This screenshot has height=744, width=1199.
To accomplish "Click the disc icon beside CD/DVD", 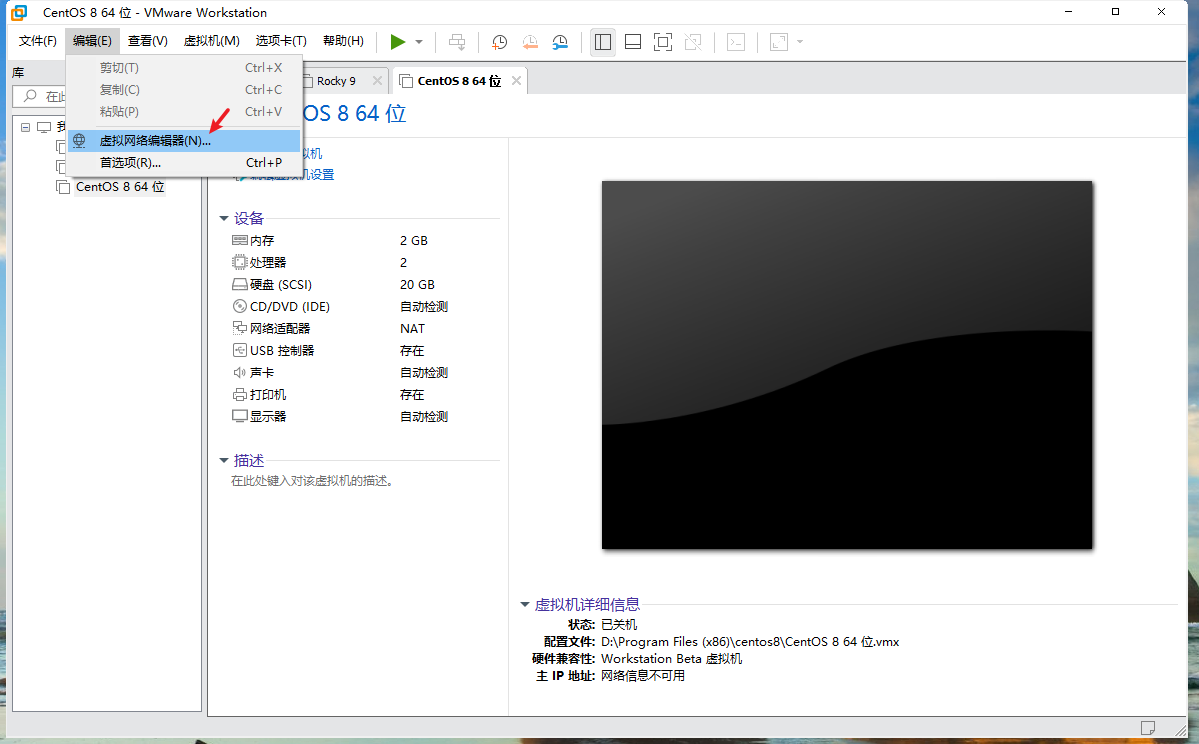I will pos(239,306).
